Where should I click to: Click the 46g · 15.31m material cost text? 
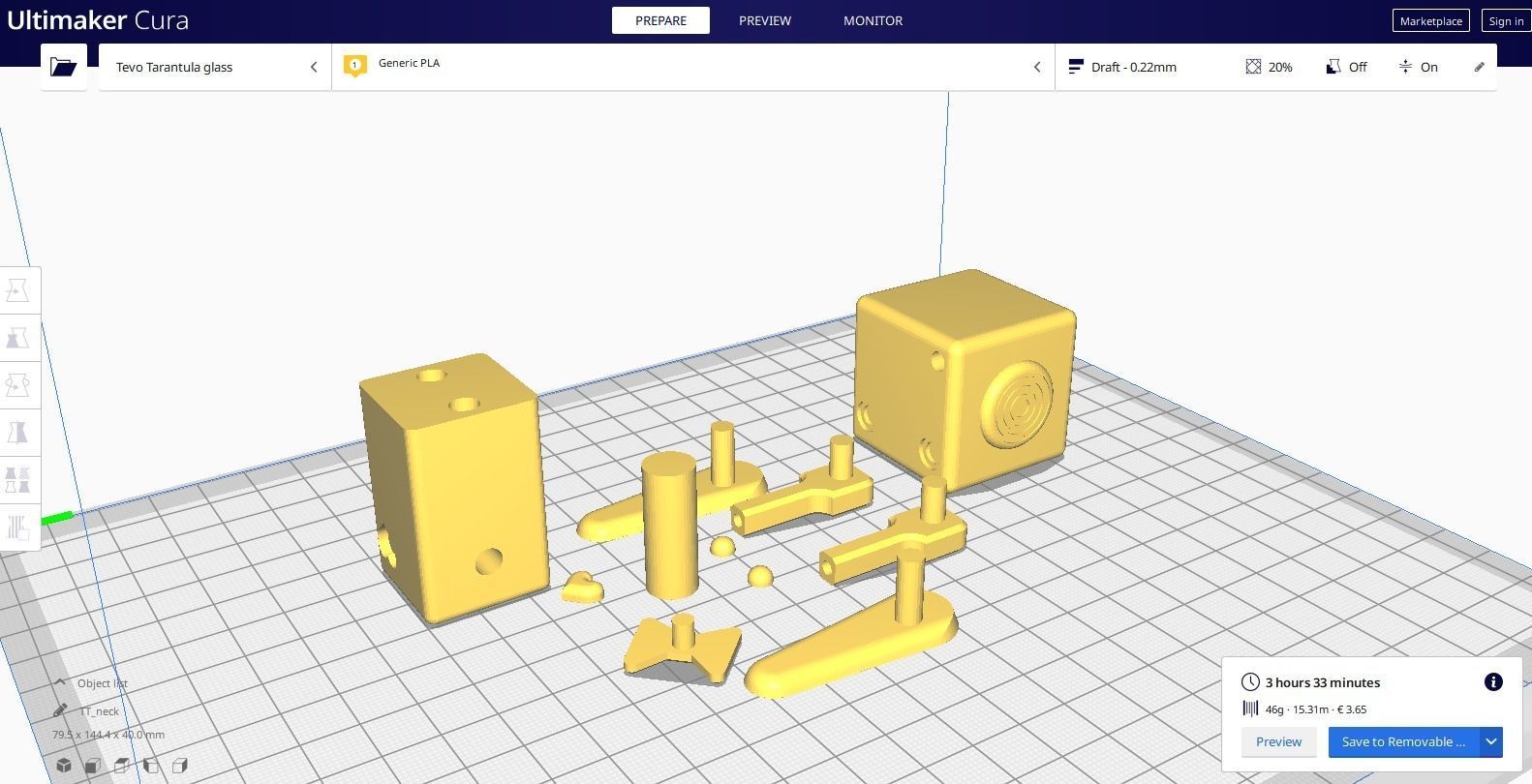1315,709
